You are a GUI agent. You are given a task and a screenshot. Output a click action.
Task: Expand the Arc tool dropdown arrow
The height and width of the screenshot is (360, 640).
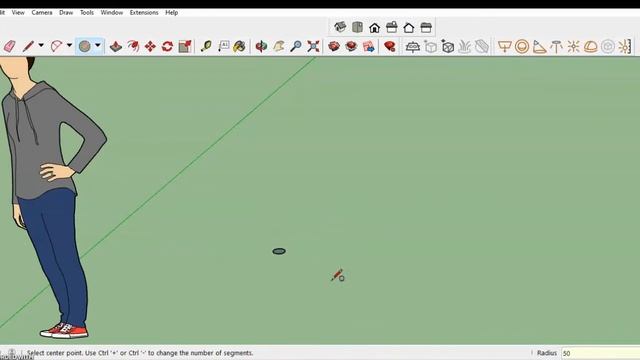69,45
